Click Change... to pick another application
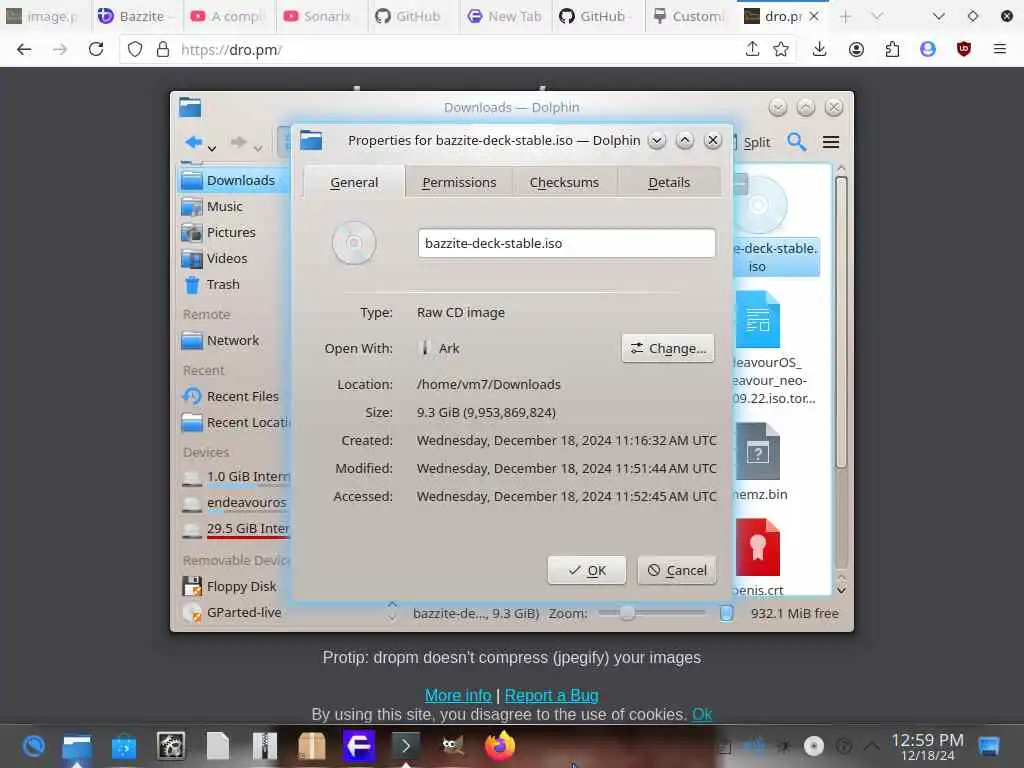1024x768 pixels. coord(668,348)
